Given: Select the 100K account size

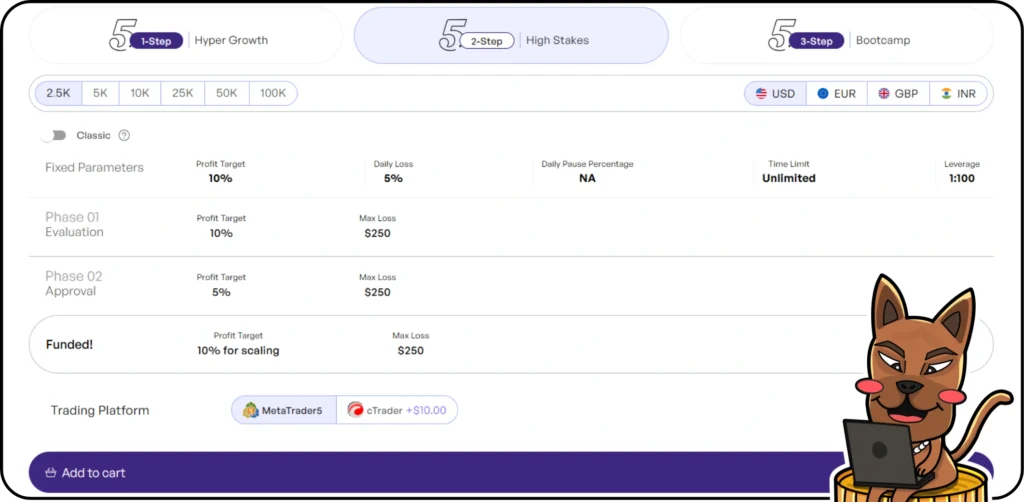Looking at the screenshot, I should click(273, 93).
